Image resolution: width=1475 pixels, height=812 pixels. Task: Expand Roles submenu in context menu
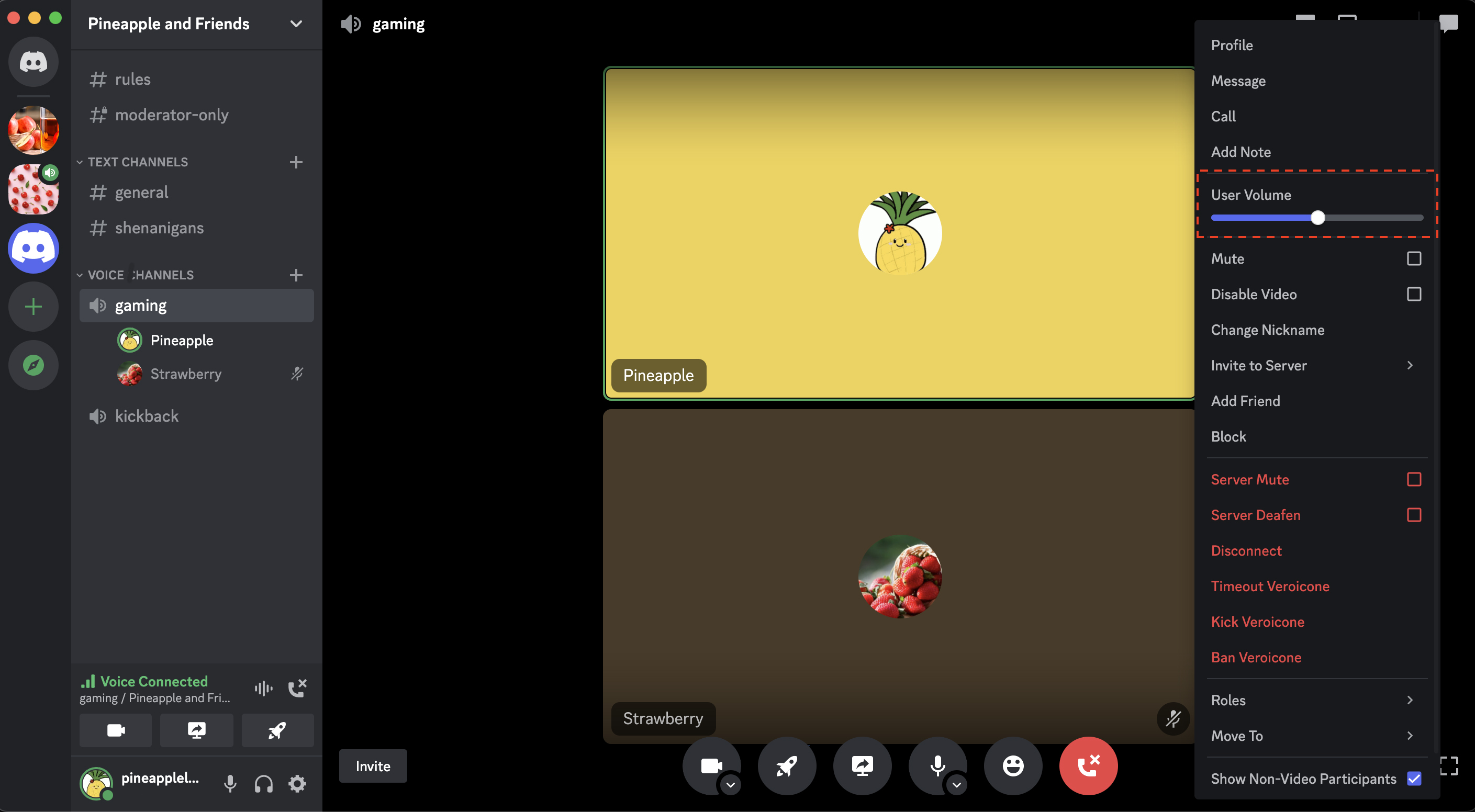tap(1315, 700)
